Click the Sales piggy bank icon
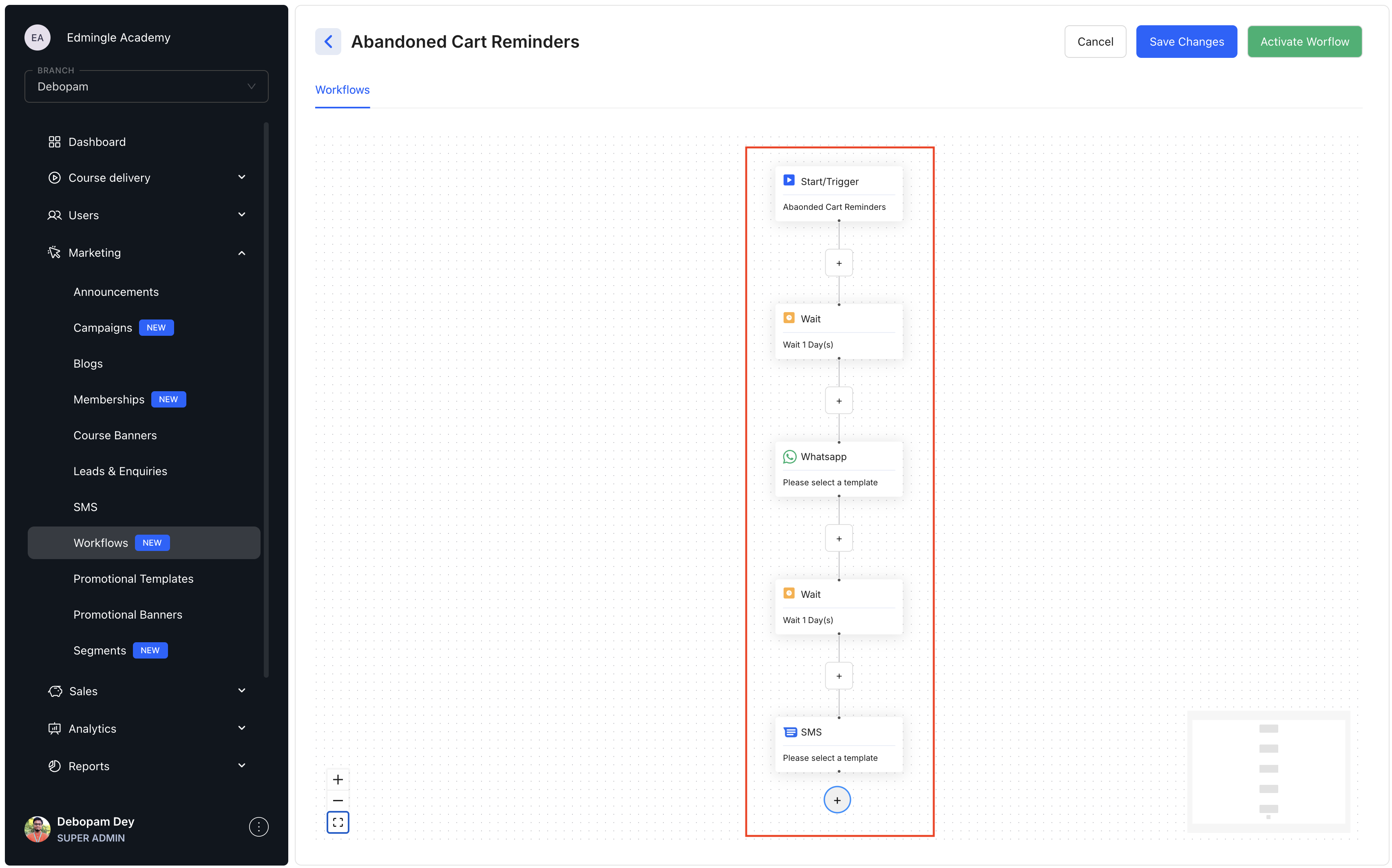Viewport: 1392px width, 868px height. click(x=55, y=691)
